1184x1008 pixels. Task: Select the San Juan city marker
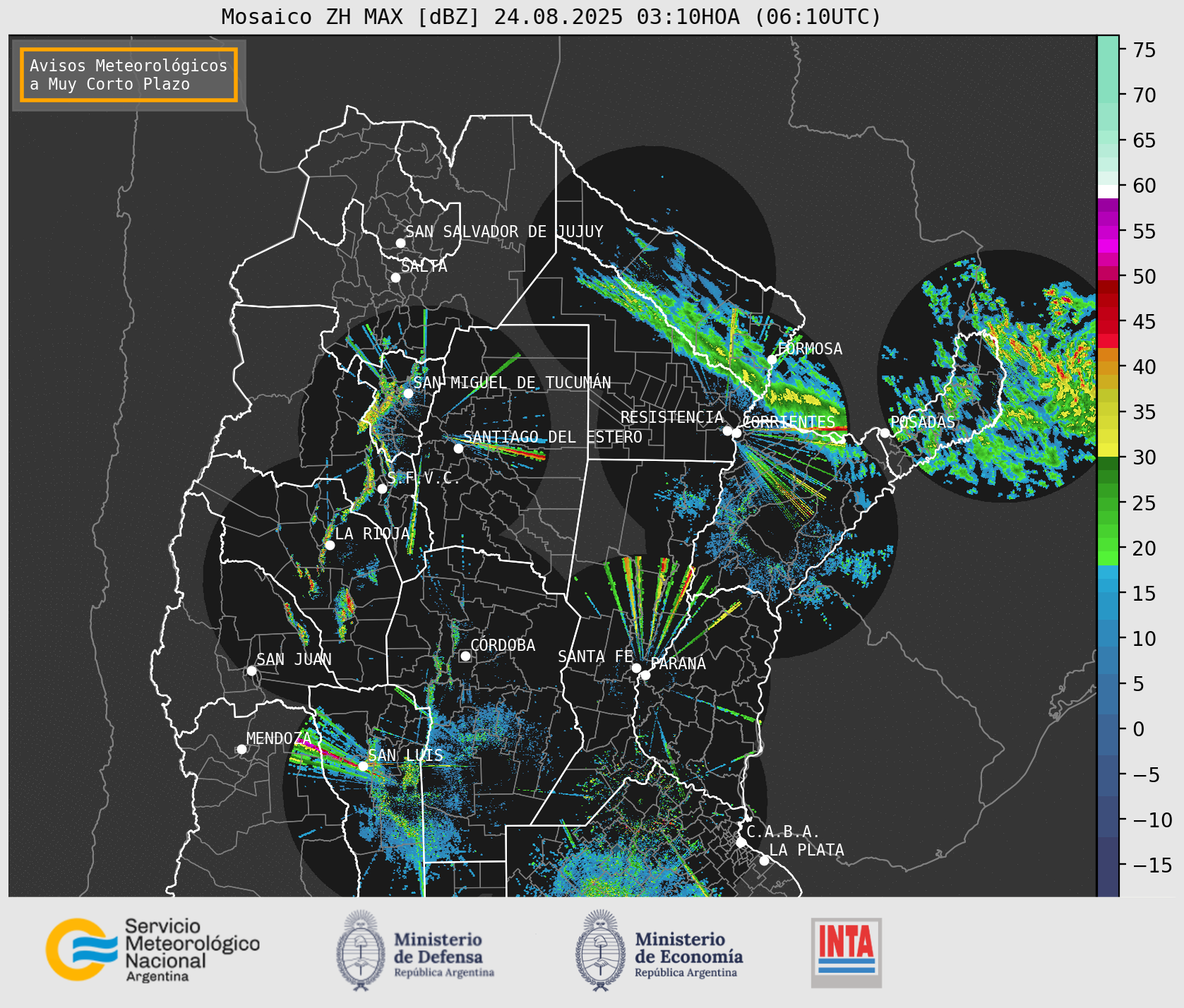(x=251, y=671)
